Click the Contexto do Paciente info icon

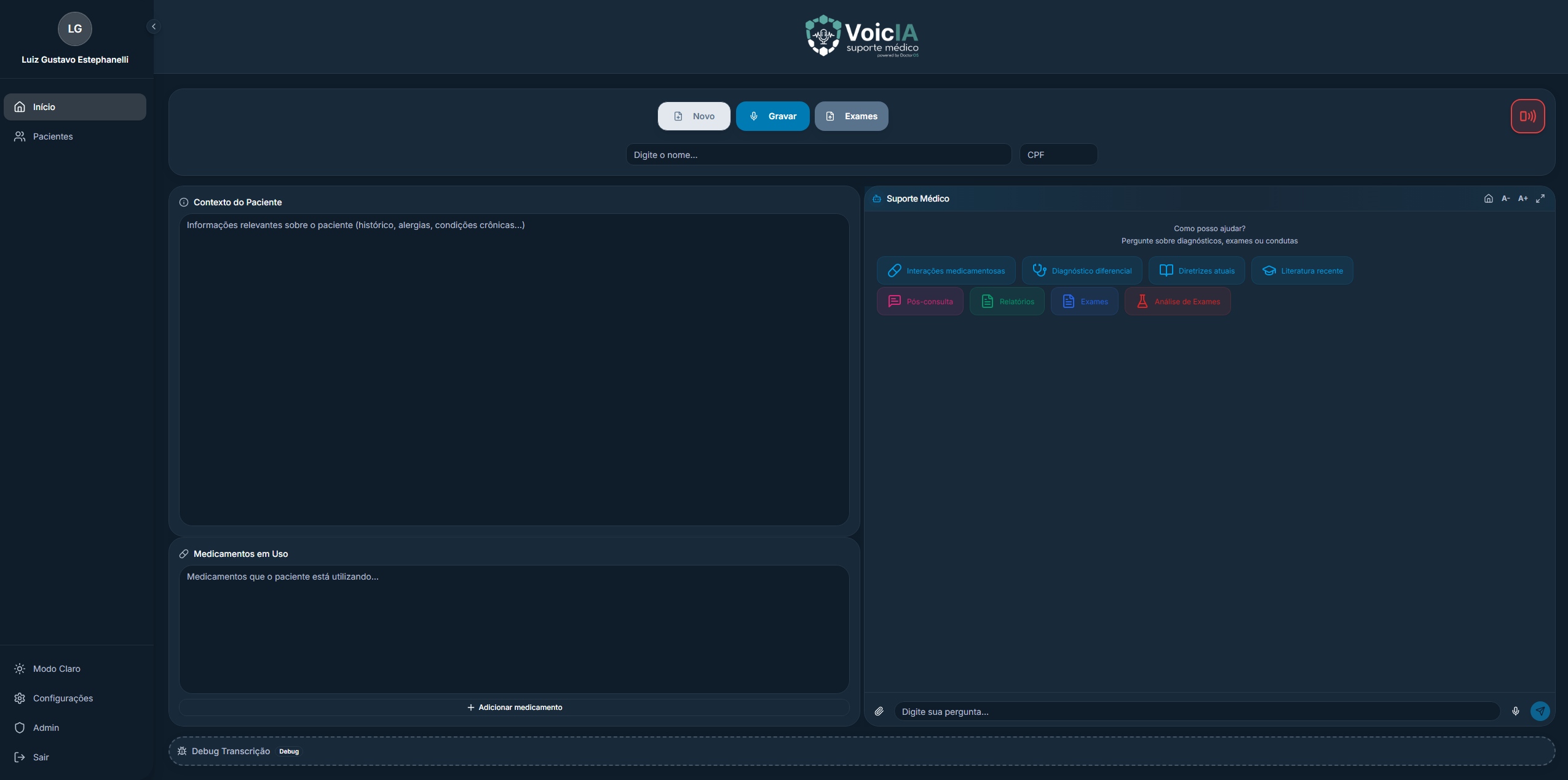click(184, 202)
